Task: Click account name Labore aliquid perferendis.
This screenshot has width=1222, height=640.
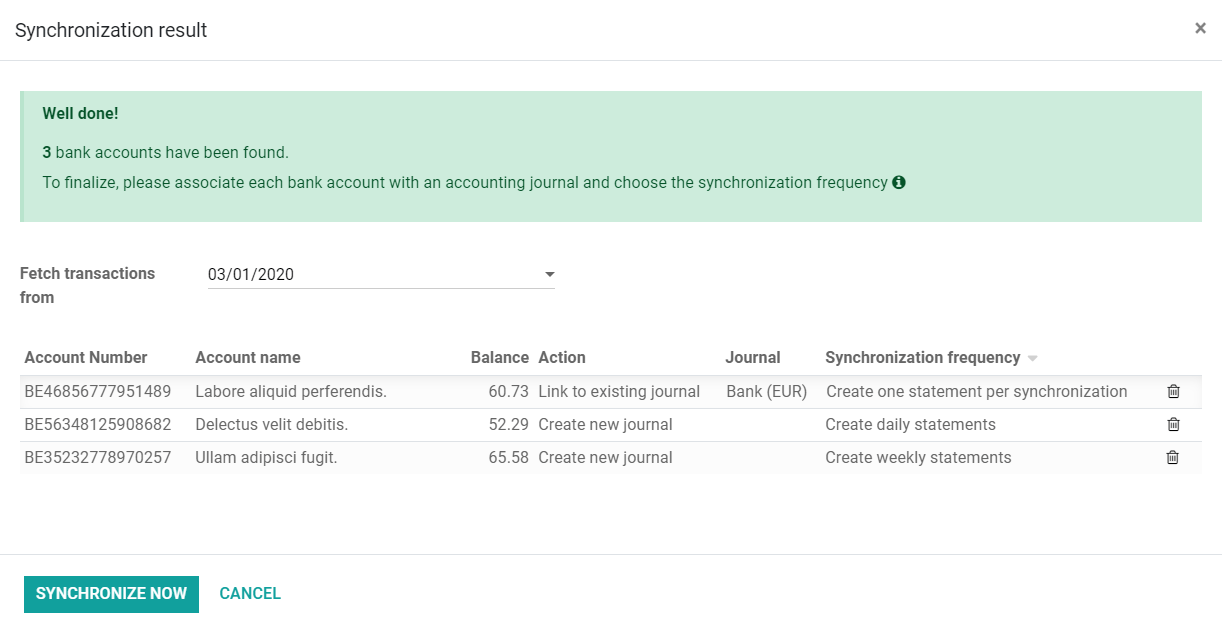Action: pyautogui.click(x=291, y=391)
